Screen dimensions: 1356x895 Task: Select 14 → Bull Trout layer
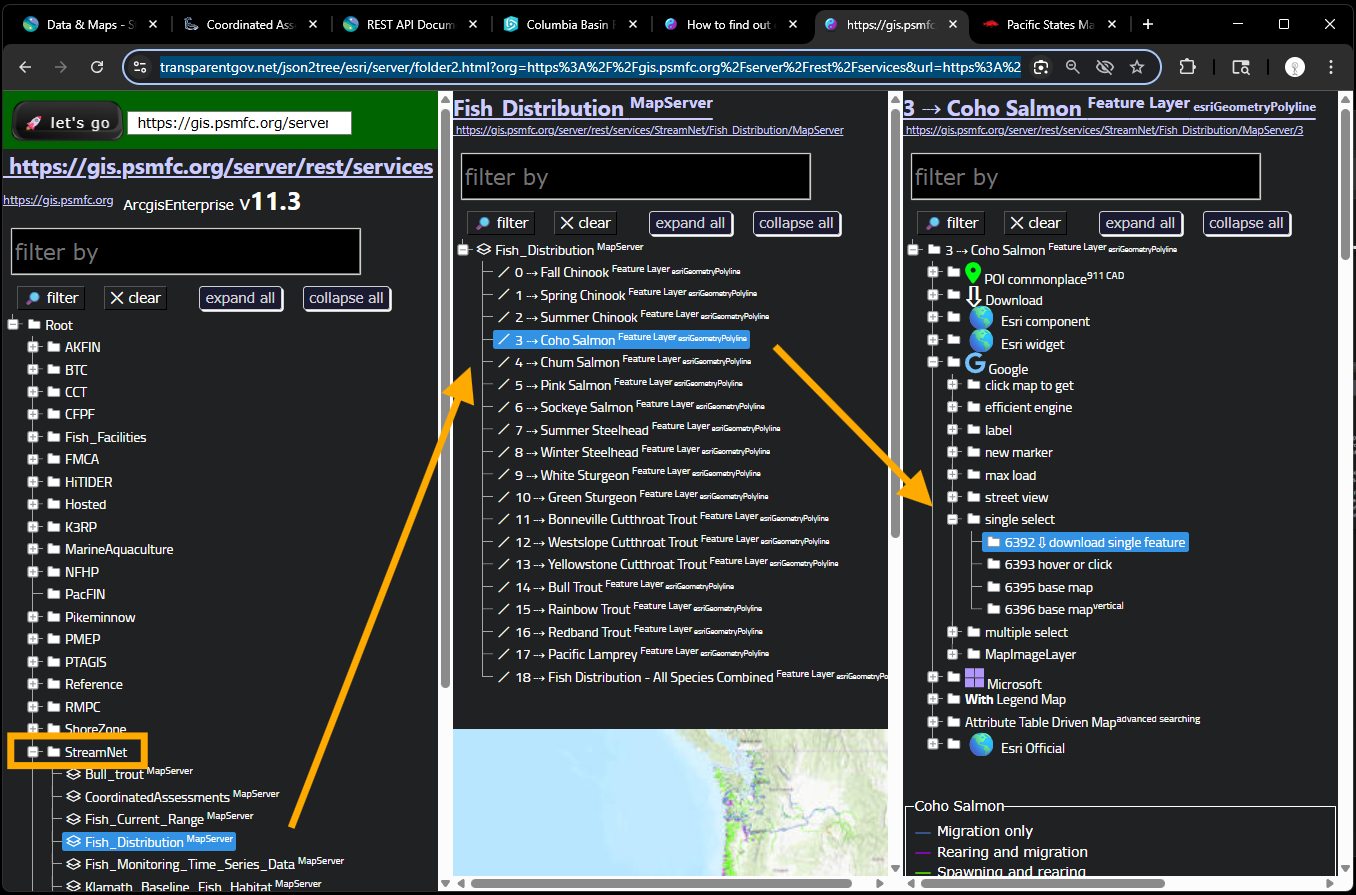615,587
